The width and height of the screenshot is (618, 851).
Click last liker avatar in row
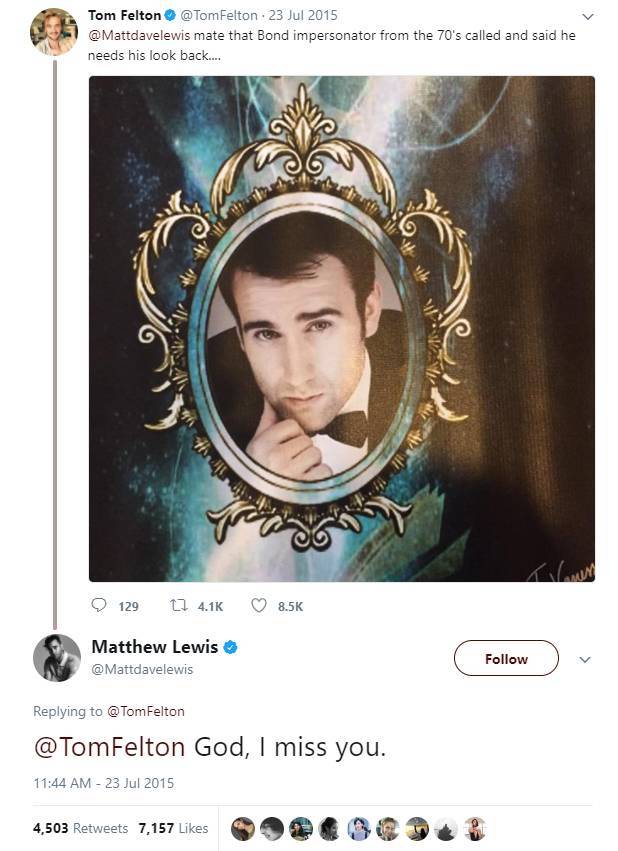click(476, 828)
